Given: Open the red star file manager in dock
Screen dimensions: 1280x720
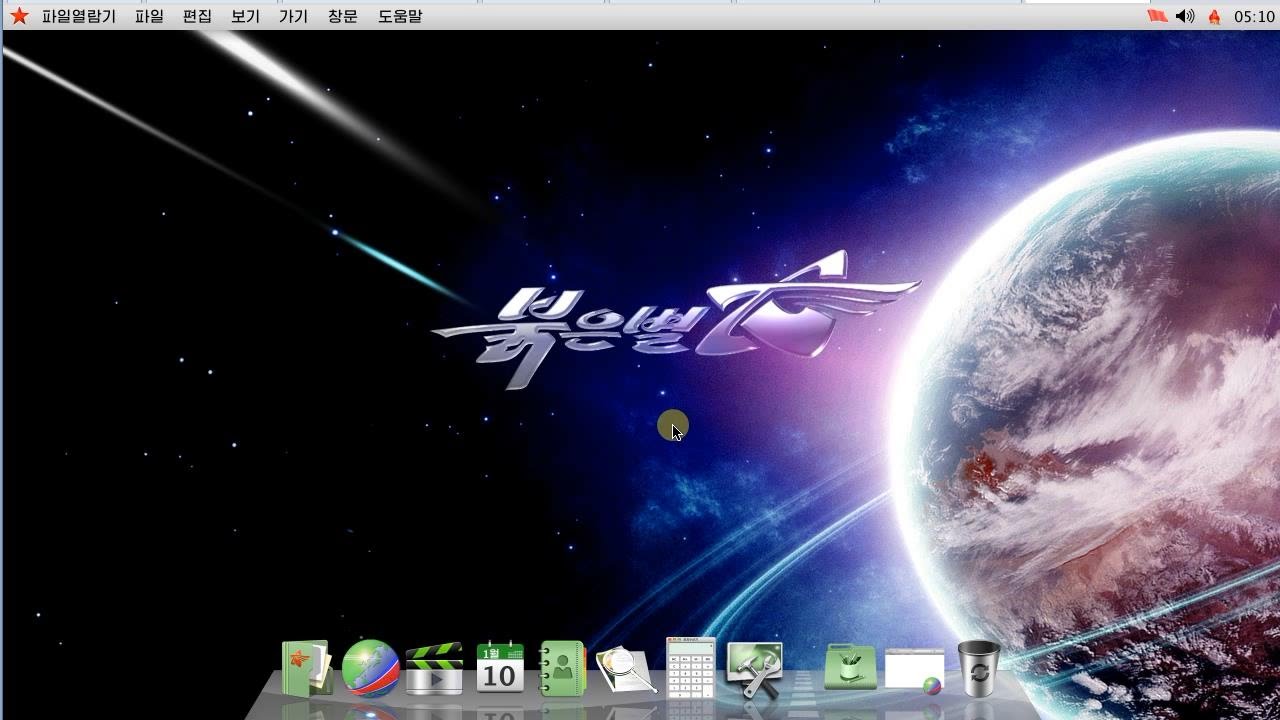Looking at the screenshot, I should 307,668.
